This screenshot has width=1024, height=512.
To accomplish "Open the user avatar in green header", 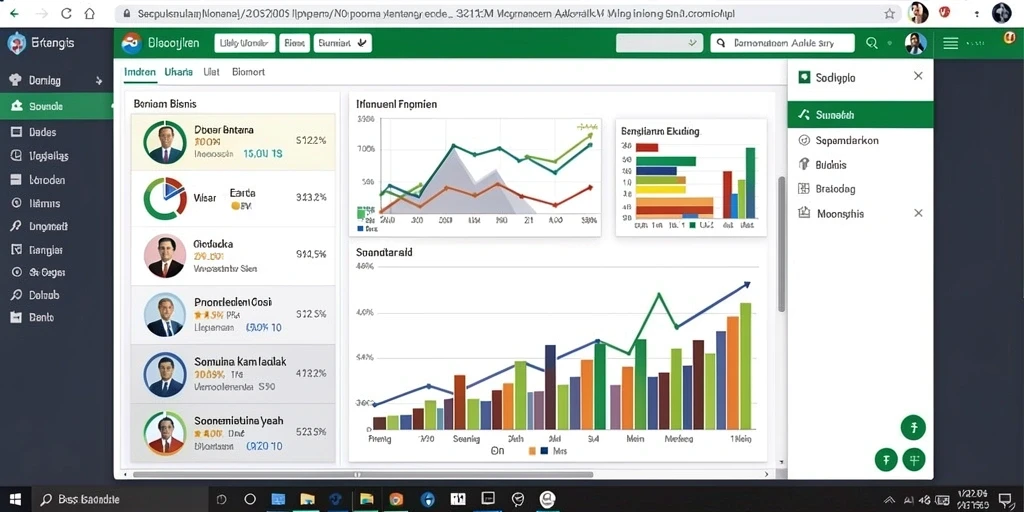I will (916, 43).
